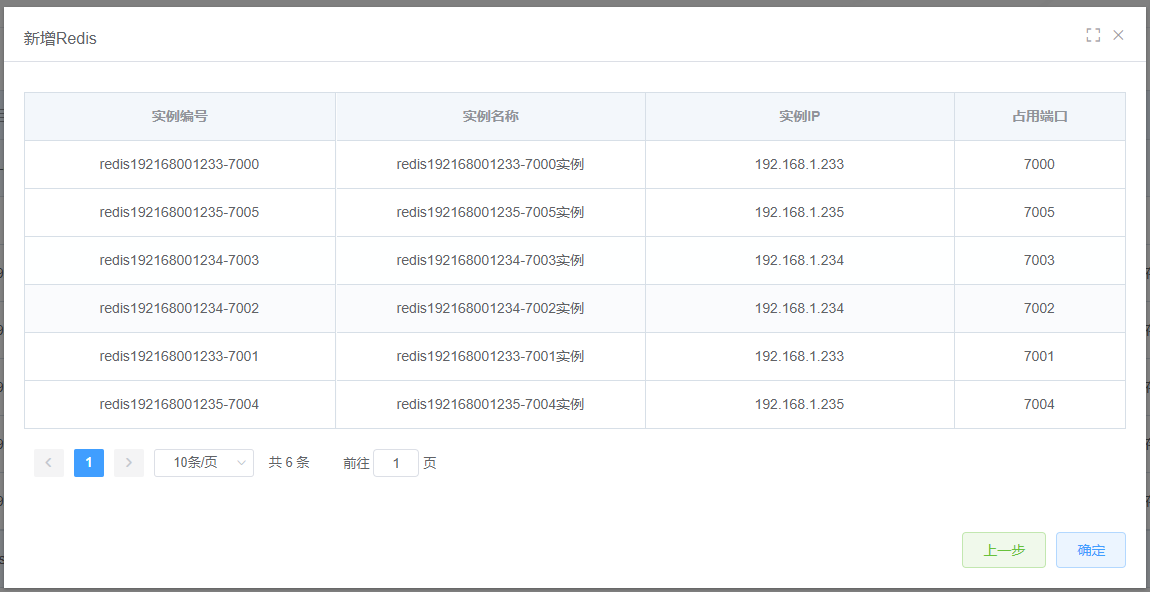Screen dimensions: 1150x592
Task: Click port value 7000
Action: [1039, 164]
